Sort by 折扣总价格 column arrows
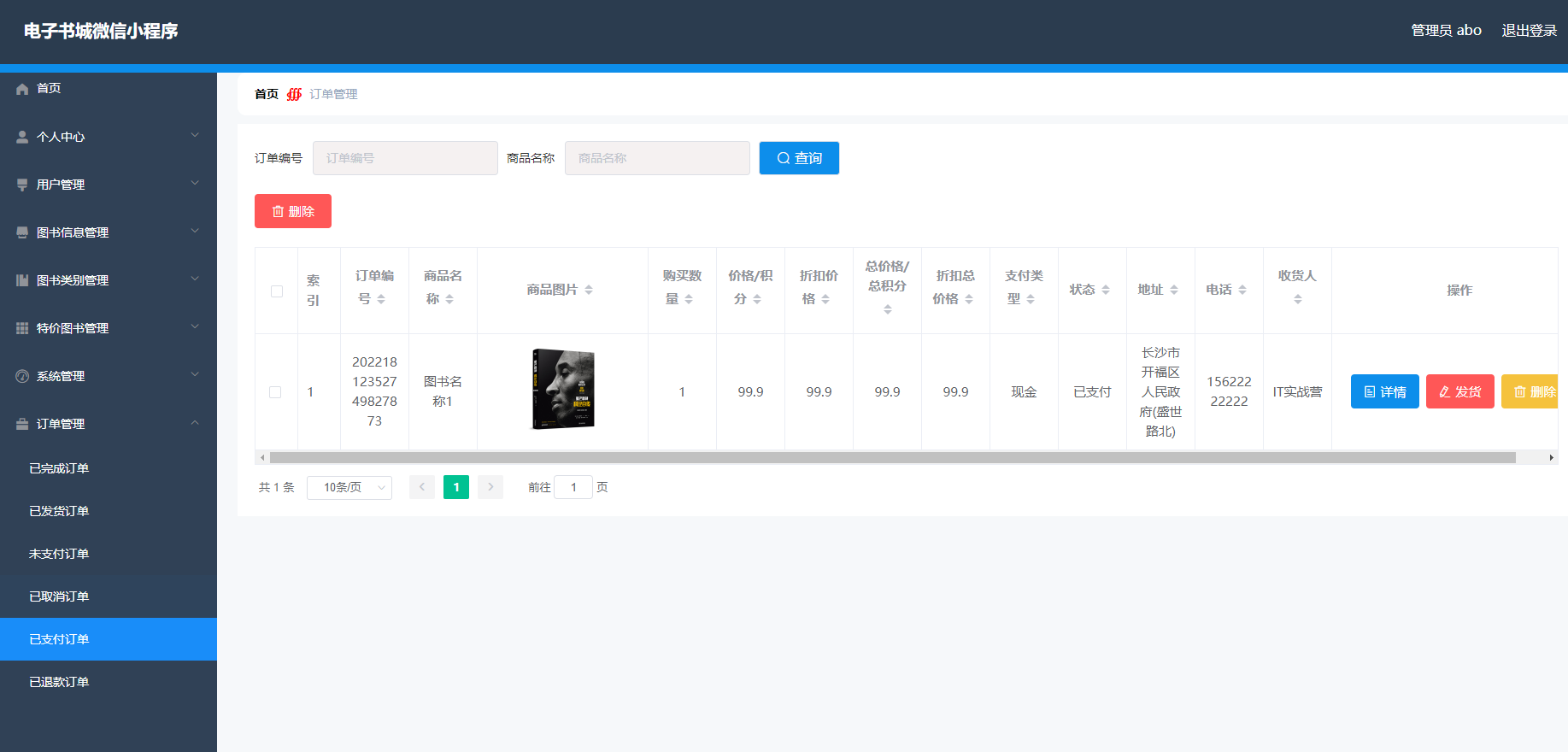 (969, 299)
